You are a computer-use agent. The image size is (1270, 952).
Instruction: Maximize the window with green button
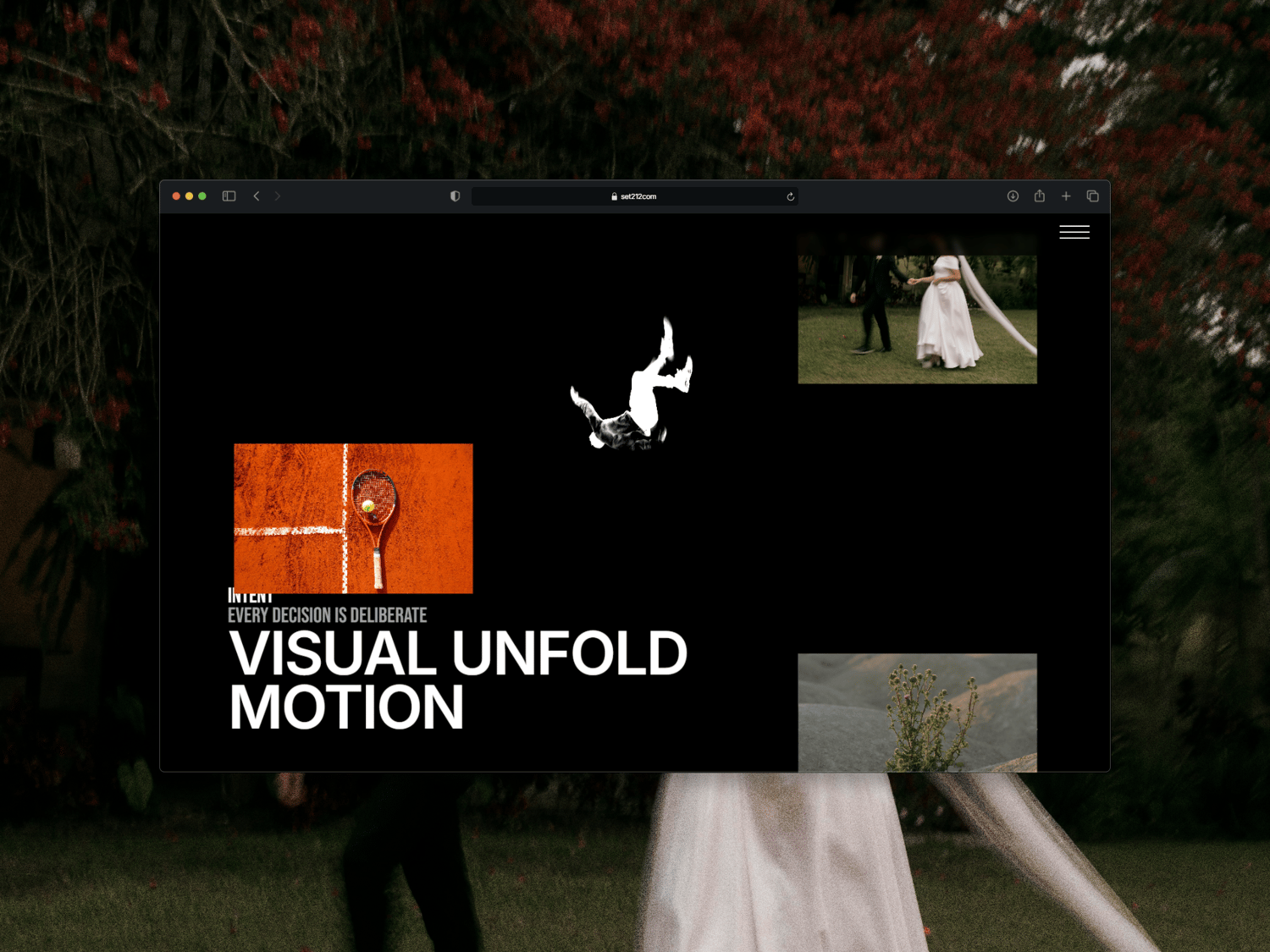(202, 196)
